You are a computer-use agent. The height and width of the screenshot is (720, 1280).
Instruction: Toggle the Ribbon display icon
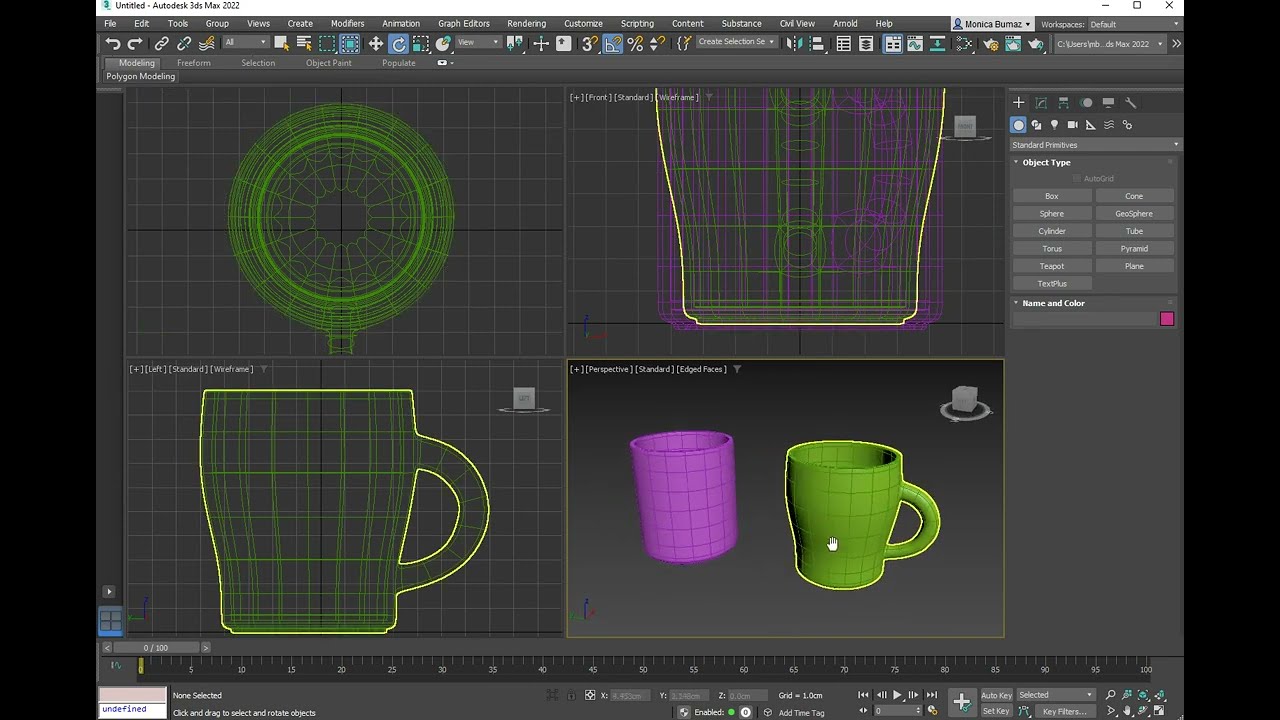point(893,43)
